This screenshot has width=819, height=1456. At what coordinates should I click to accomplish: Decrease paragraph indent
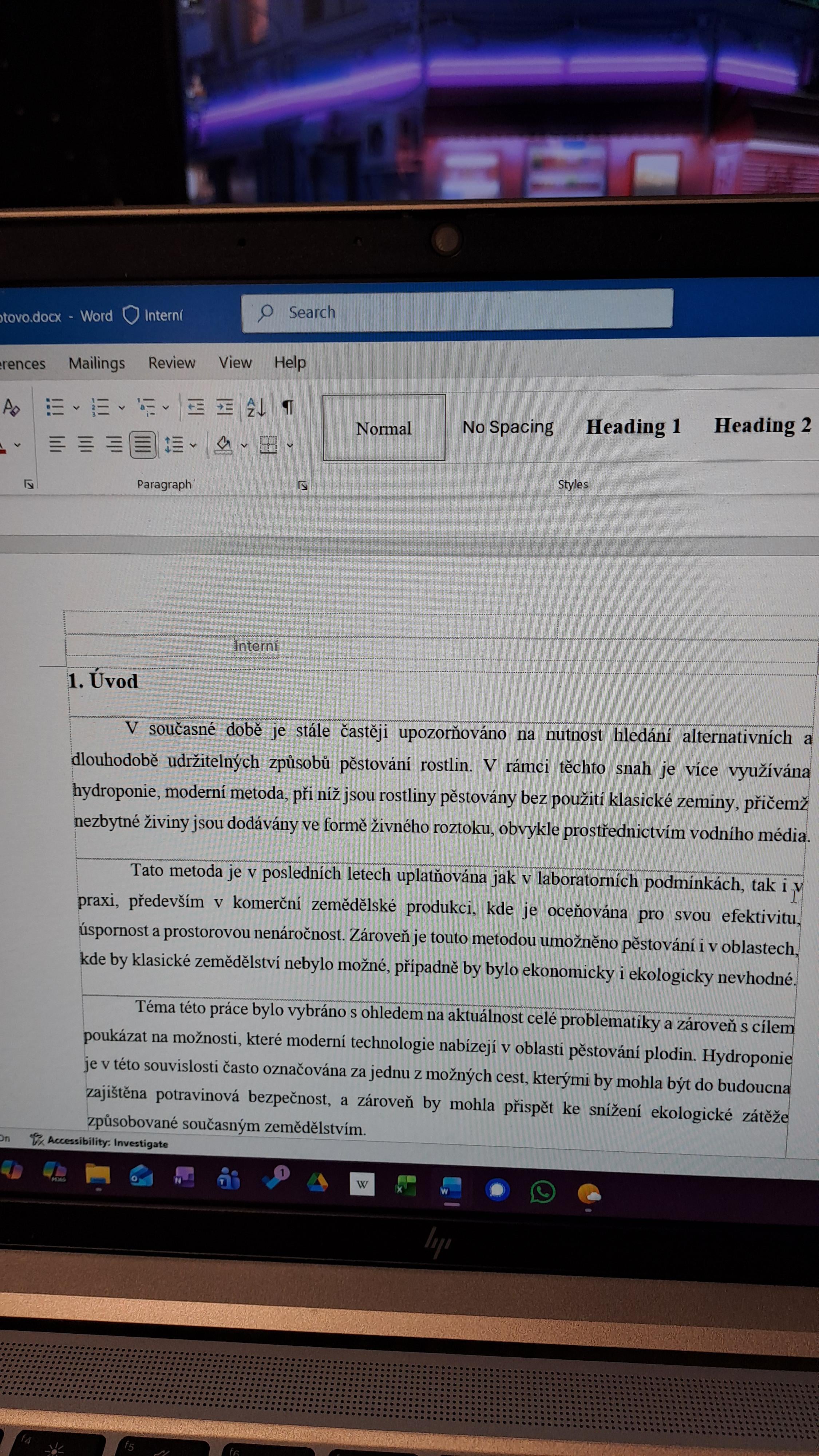(195, 407)
